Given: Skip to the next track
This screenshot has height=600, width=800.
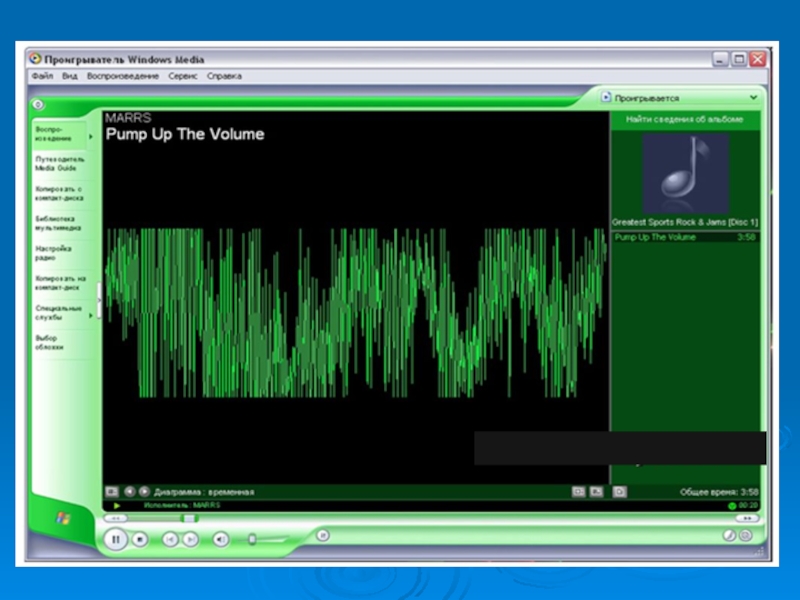Looking at the screenshot, I should pos(189,539).
